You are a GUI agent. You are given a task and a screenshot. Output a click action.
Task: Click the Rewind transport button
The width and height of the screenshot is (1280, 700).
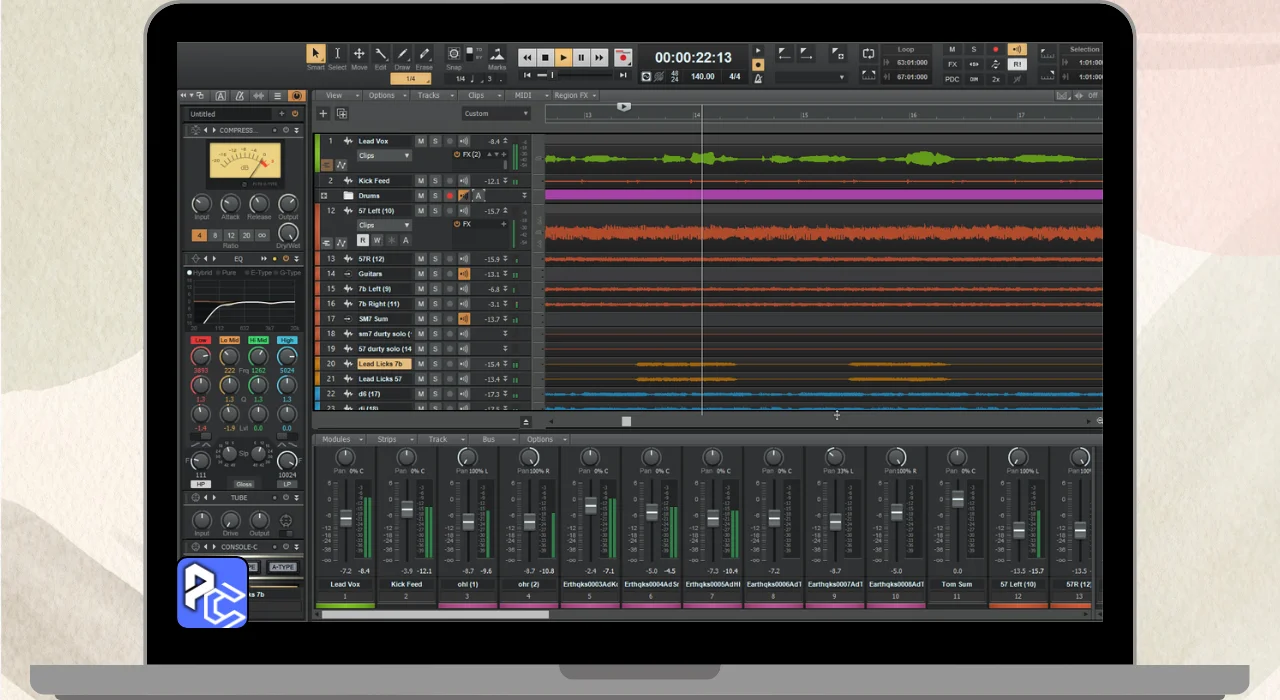pyautogui.click(x=527, y=57)
